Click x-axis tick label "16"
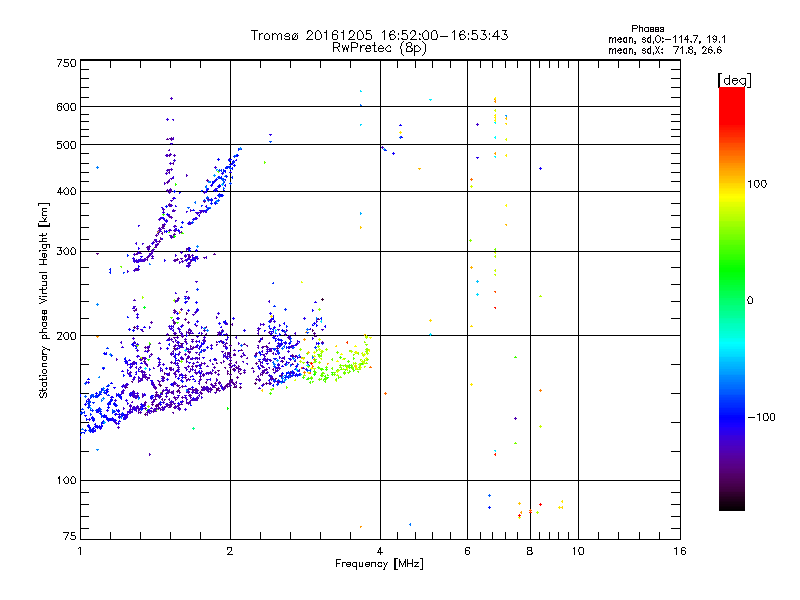The image size is (800, 600). pos(680,551)
